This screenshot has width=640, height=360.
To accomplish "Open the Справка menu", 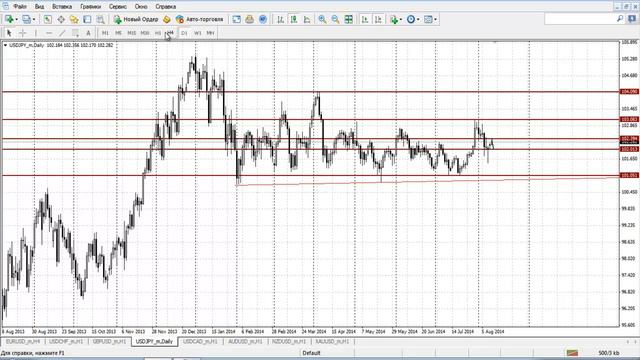I will click(x=165, y=7).
